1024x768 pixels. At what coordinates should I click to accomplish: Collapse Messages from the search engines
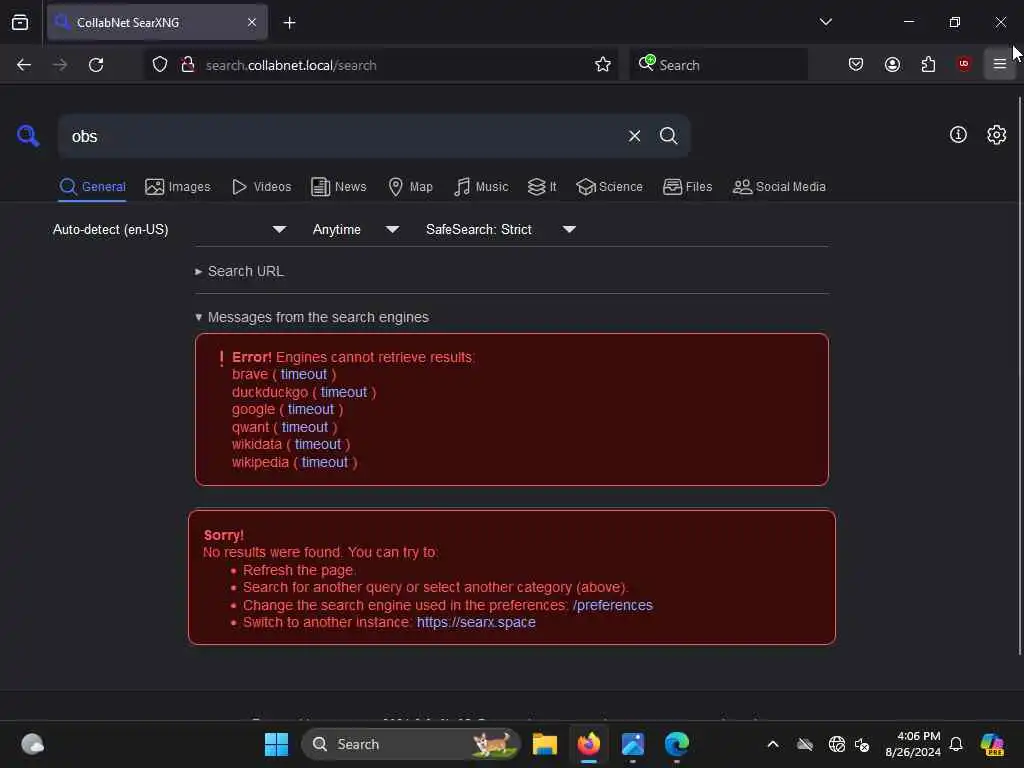click(x=312, y=317)
